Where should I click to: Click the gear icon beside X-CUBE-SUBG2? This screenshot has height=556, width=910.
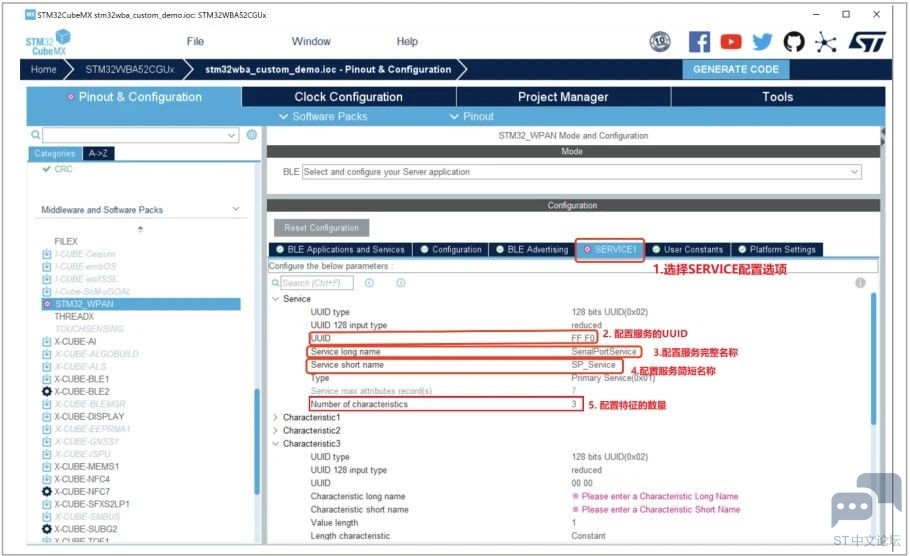click(46, 529)
